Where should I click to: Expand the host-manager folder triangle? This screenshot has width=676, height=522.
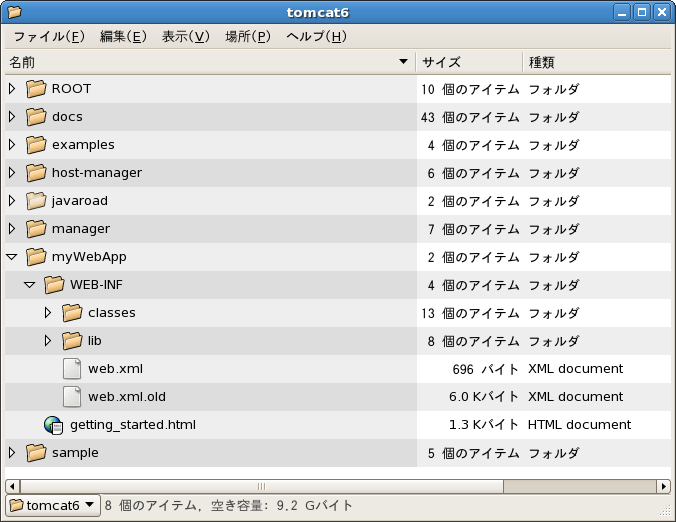(12, 172)
